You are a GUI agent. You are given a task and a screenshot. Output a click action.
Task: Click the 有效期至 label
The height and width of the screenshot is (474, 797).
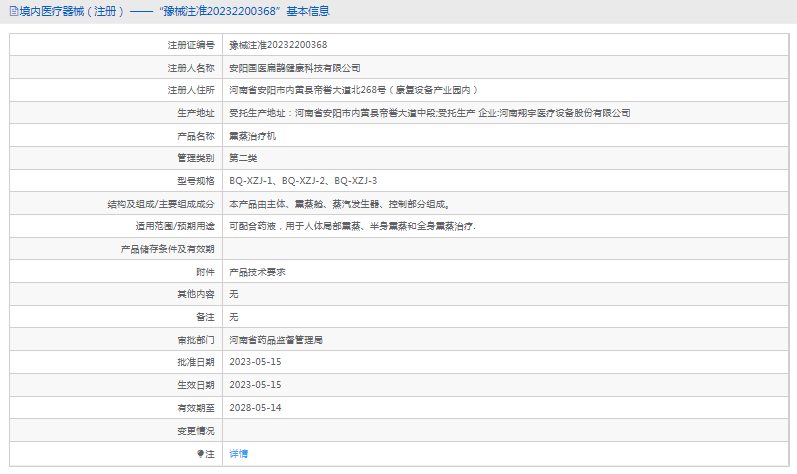point(196,408)
